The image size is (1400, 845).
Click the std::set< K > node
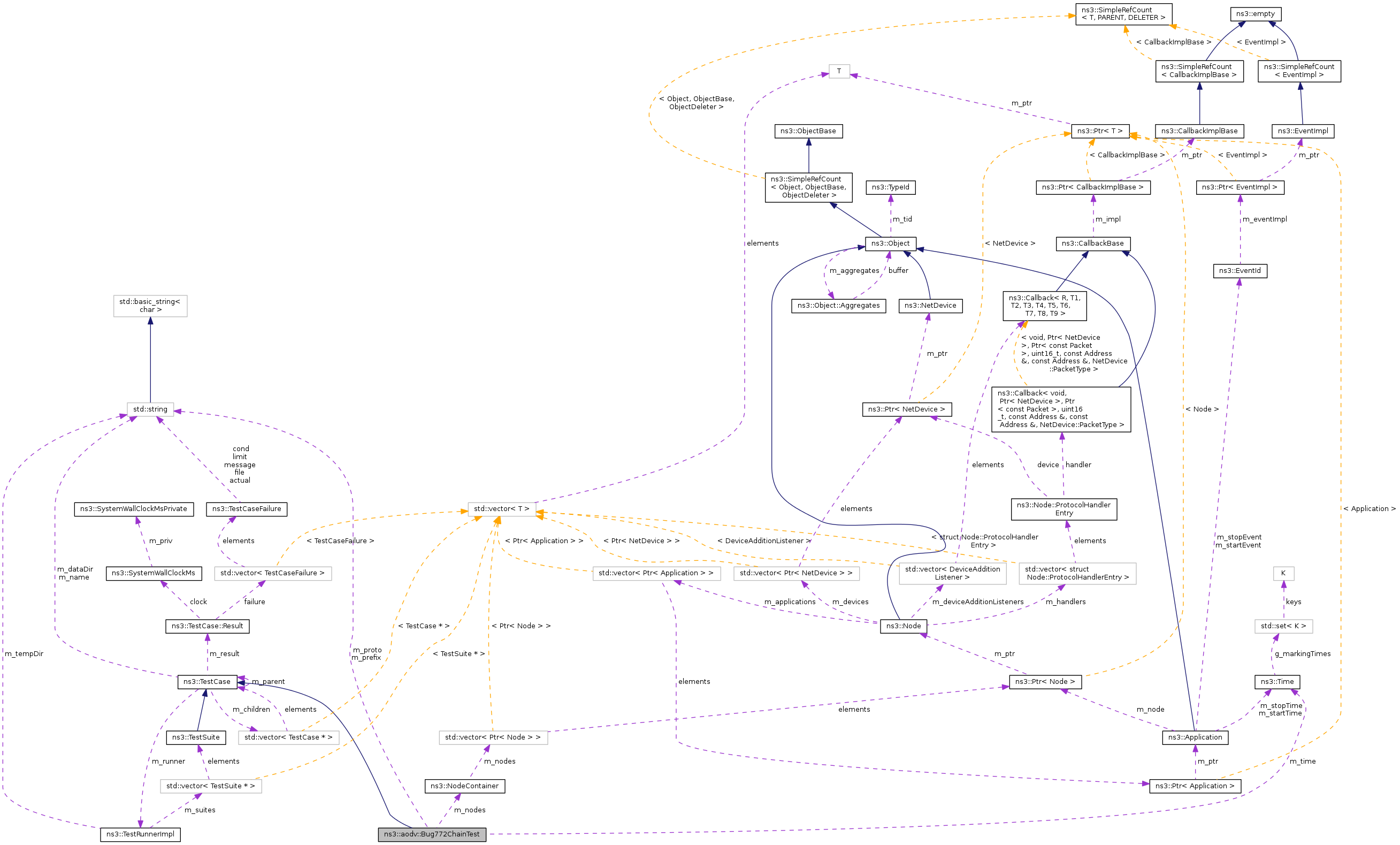[x=1283, y=626]
